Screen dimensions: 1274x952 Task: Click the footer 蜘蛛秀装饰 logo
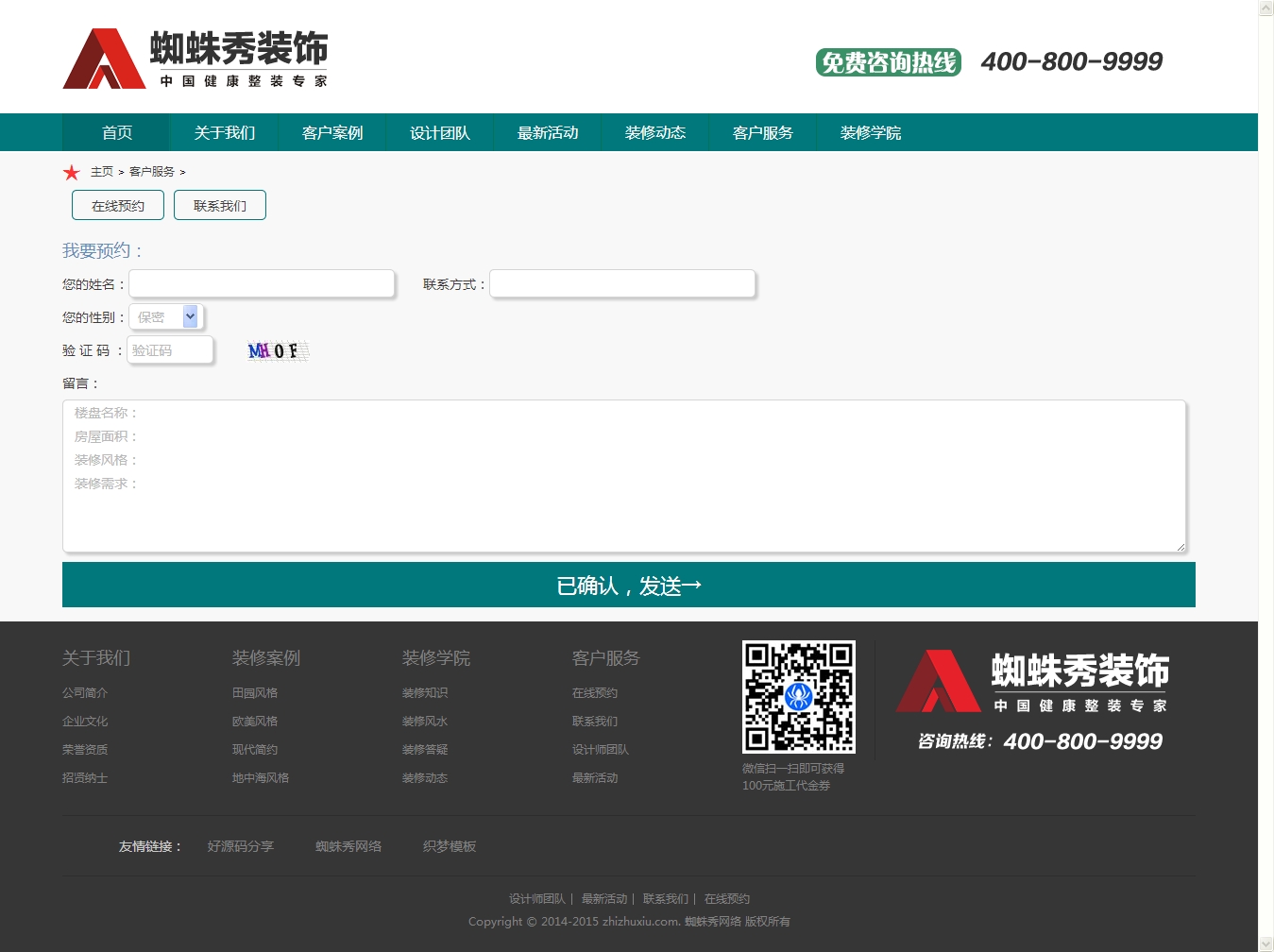coord(1032,682)
